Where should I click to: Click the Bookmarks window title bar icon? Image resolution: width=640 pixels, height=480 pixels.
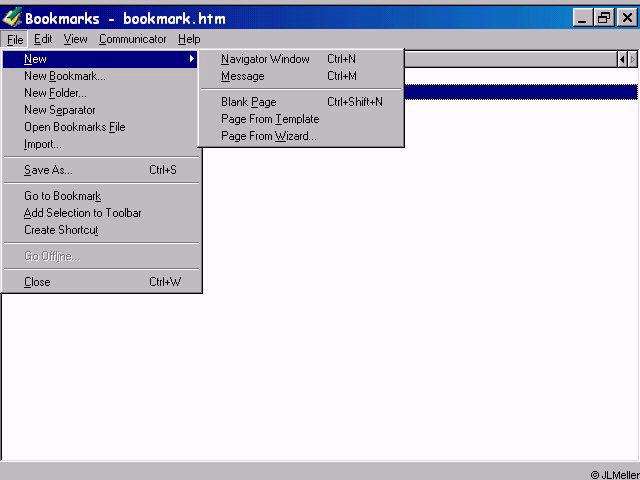point(12,17)
